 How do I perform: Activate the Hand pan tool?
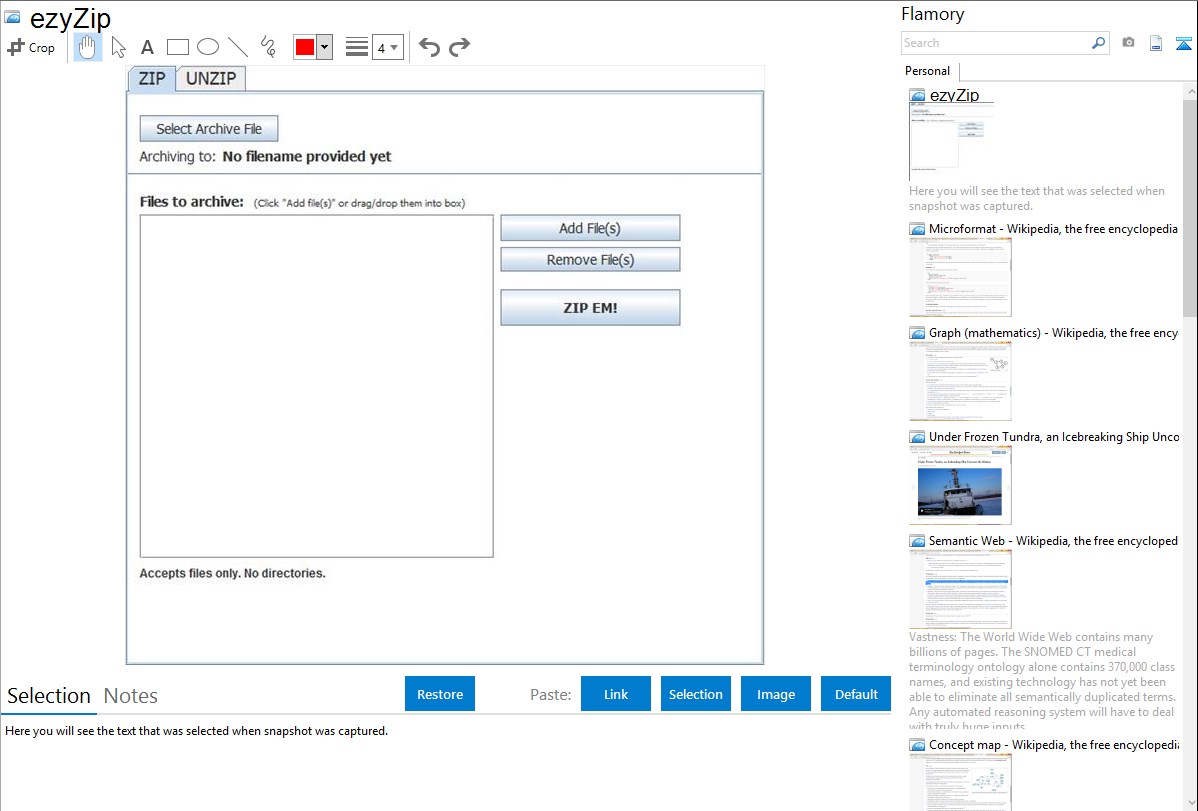pyautogui.click(x=87, y=47)
